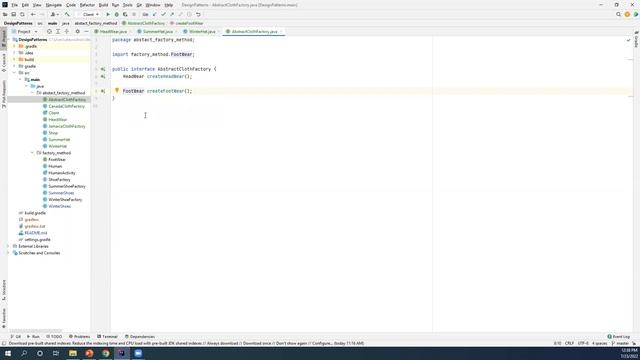The height and width of the screenshot is (360, 640).
Task: Collapse the src folder
Action: click(x=14, y=73)
